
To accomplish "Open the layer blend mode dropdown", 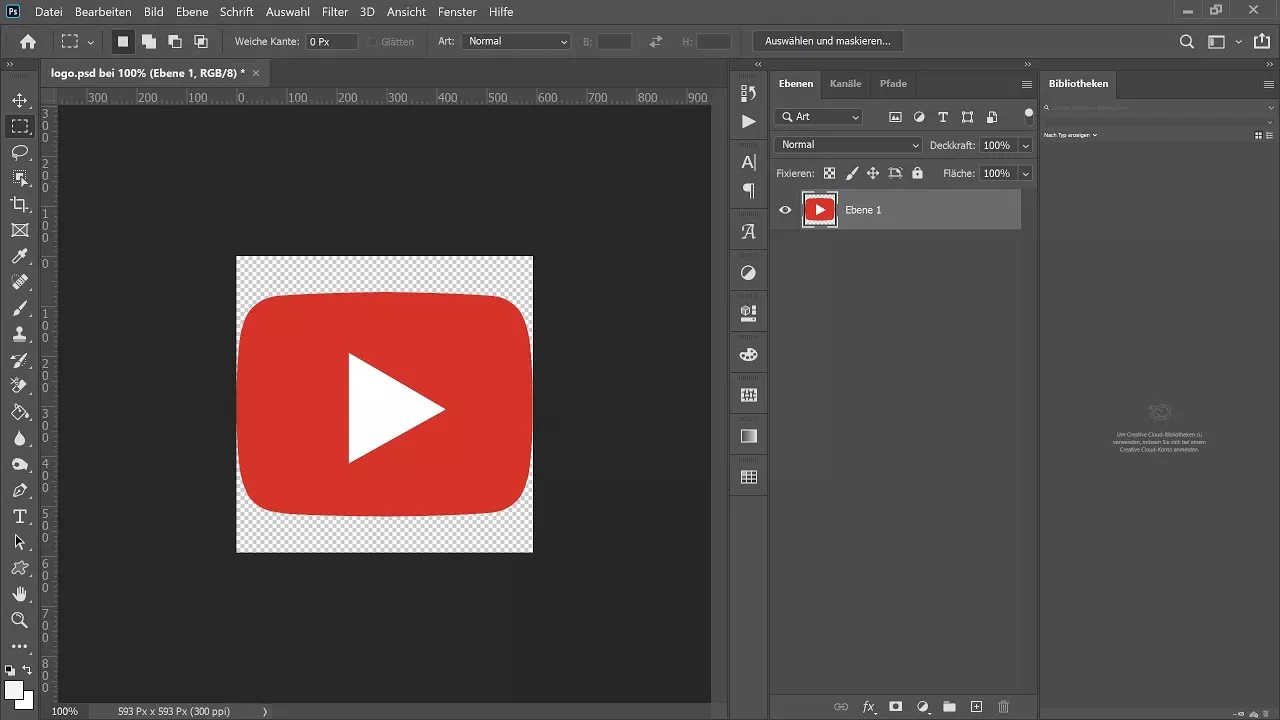I will [847, 144].
